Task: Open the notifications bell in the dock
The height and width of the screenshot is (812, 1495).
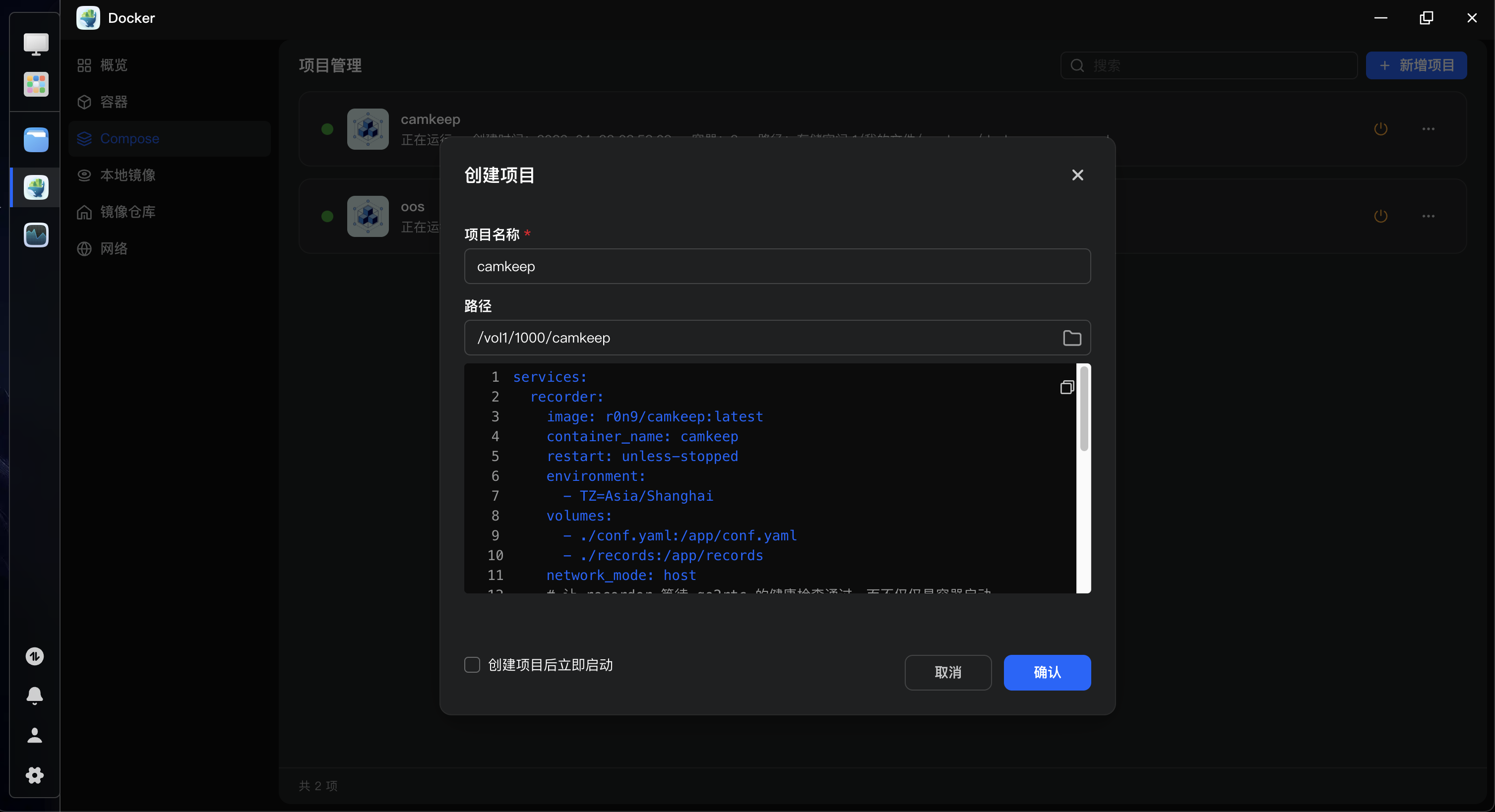Action: point(35,696)
